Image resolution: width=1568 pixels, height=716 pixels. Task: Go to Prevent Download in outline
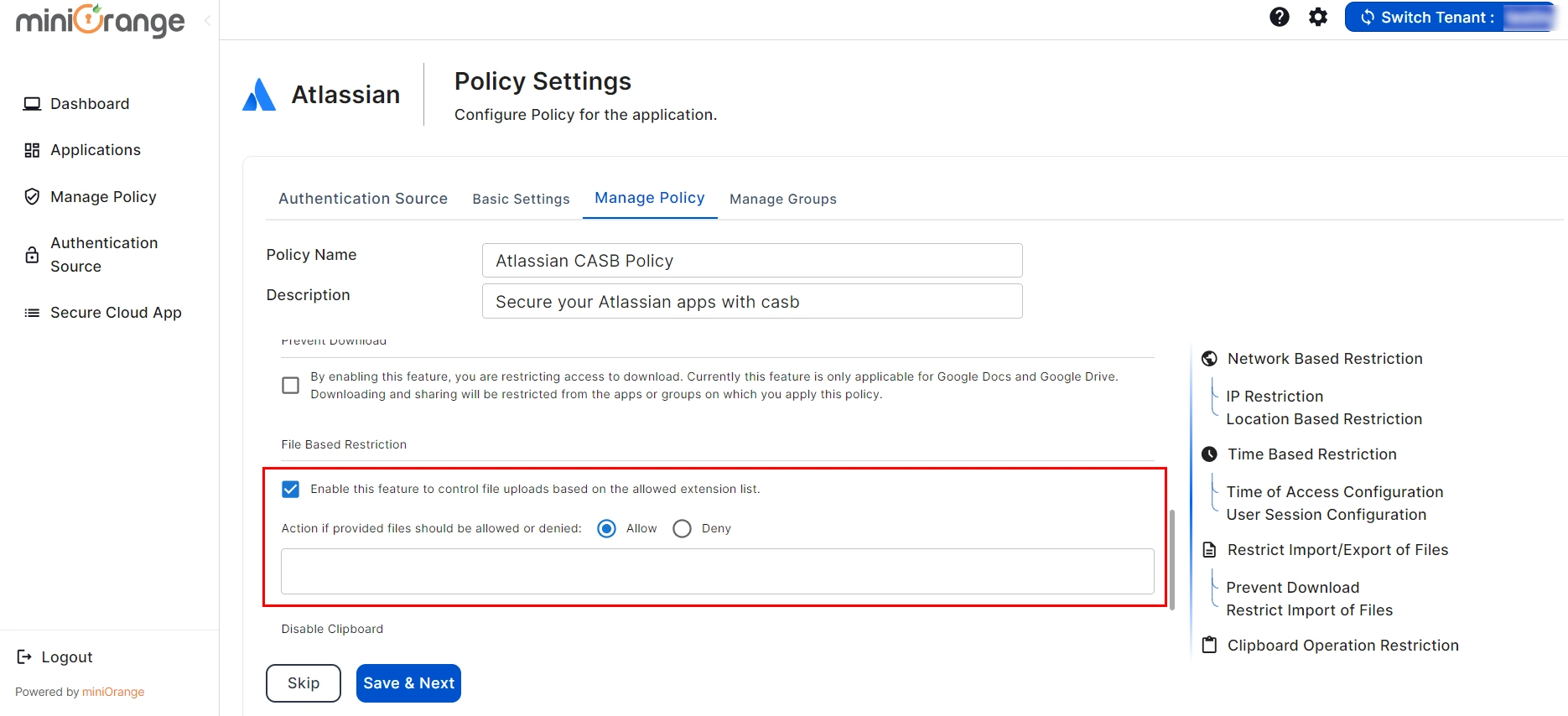[1292, 588]
